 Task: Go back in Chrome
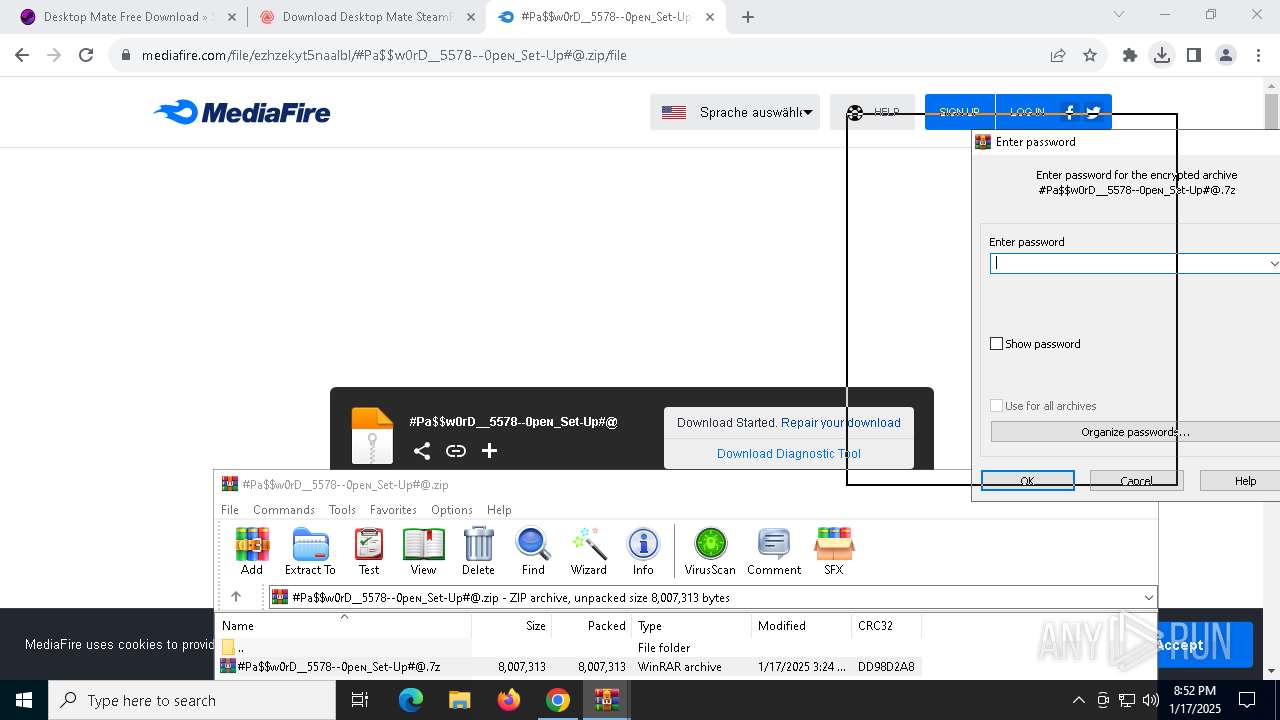point(22,55)
